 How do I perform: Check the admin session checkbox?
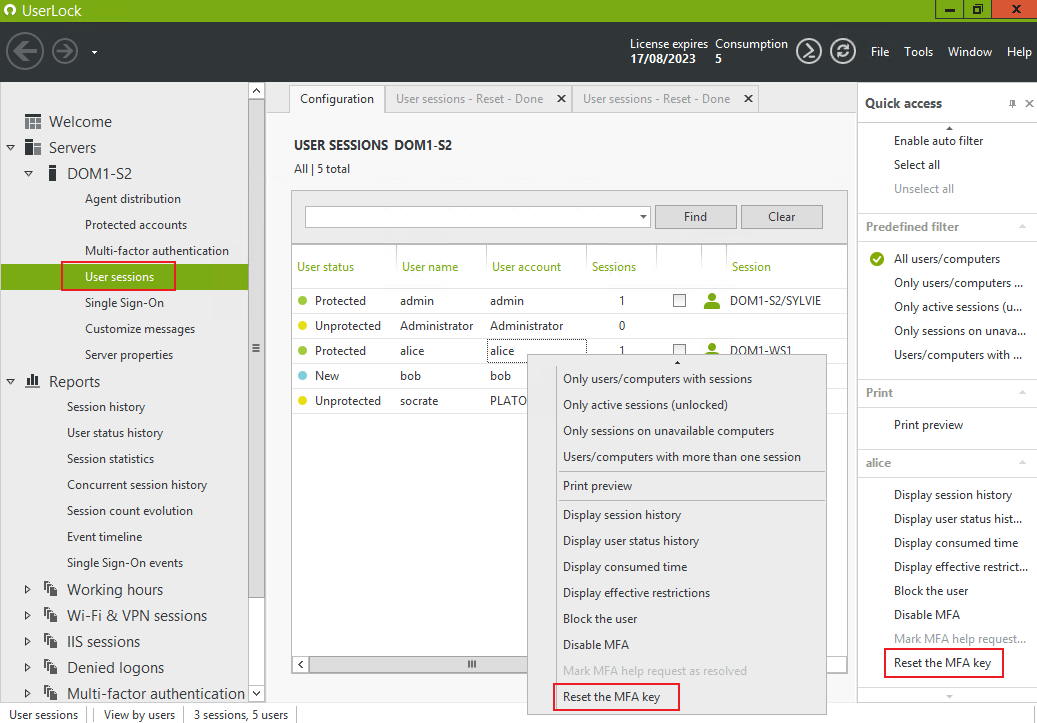click(679, 301)
